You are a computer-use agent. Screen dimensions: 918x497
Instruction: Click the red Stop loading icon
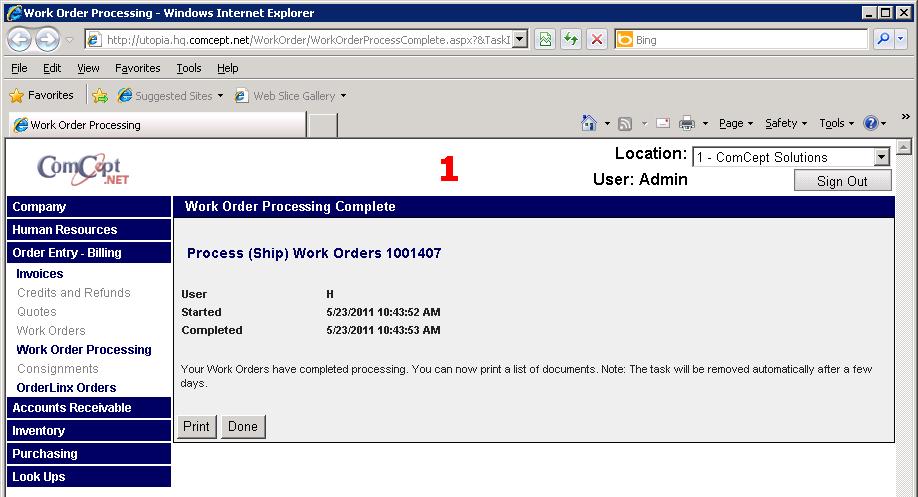tap(596, 40)
